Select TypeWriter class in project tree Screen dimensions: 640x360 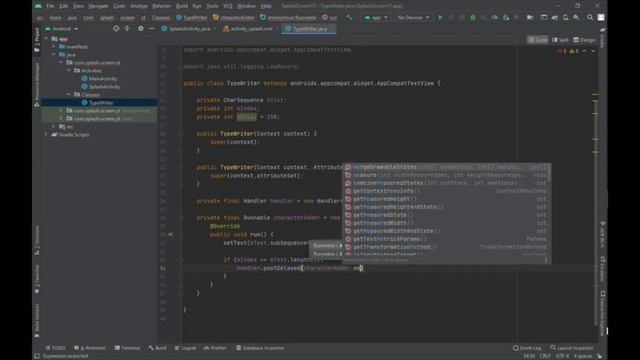[x=98, y=102]
